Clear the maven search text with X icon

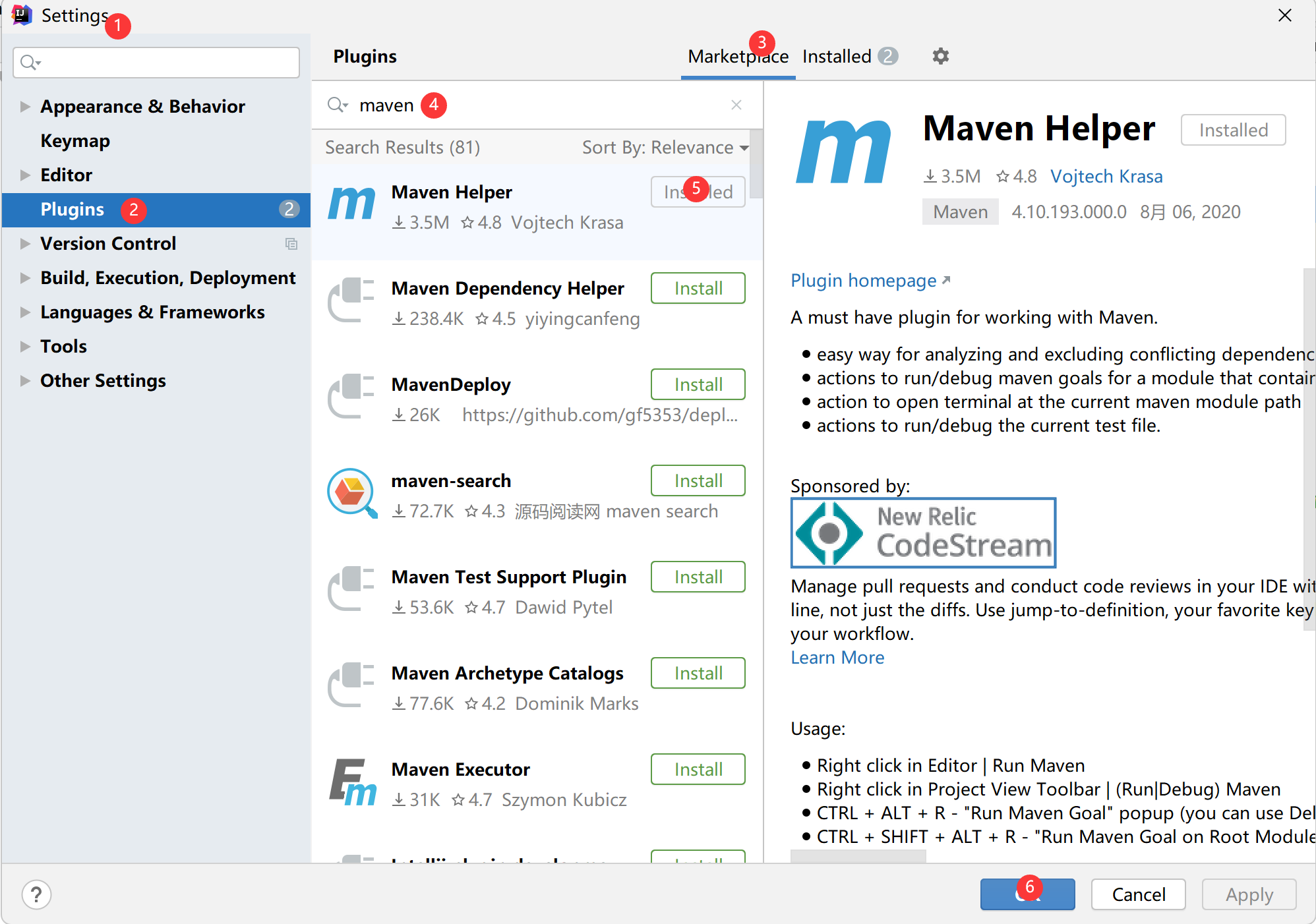click(x=736, y=105)
